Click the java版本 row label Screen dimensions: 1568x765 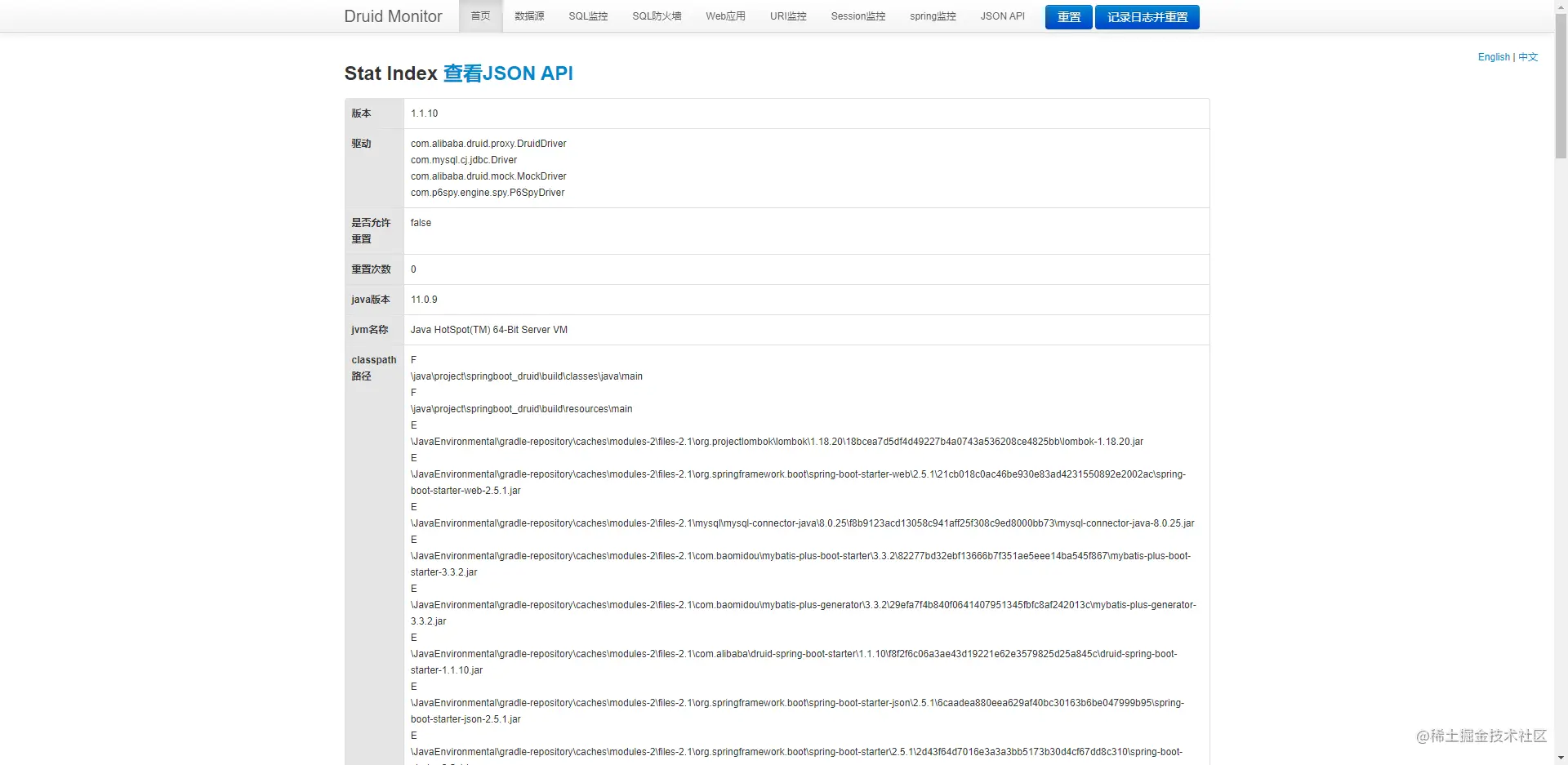(x=371, y=300)
